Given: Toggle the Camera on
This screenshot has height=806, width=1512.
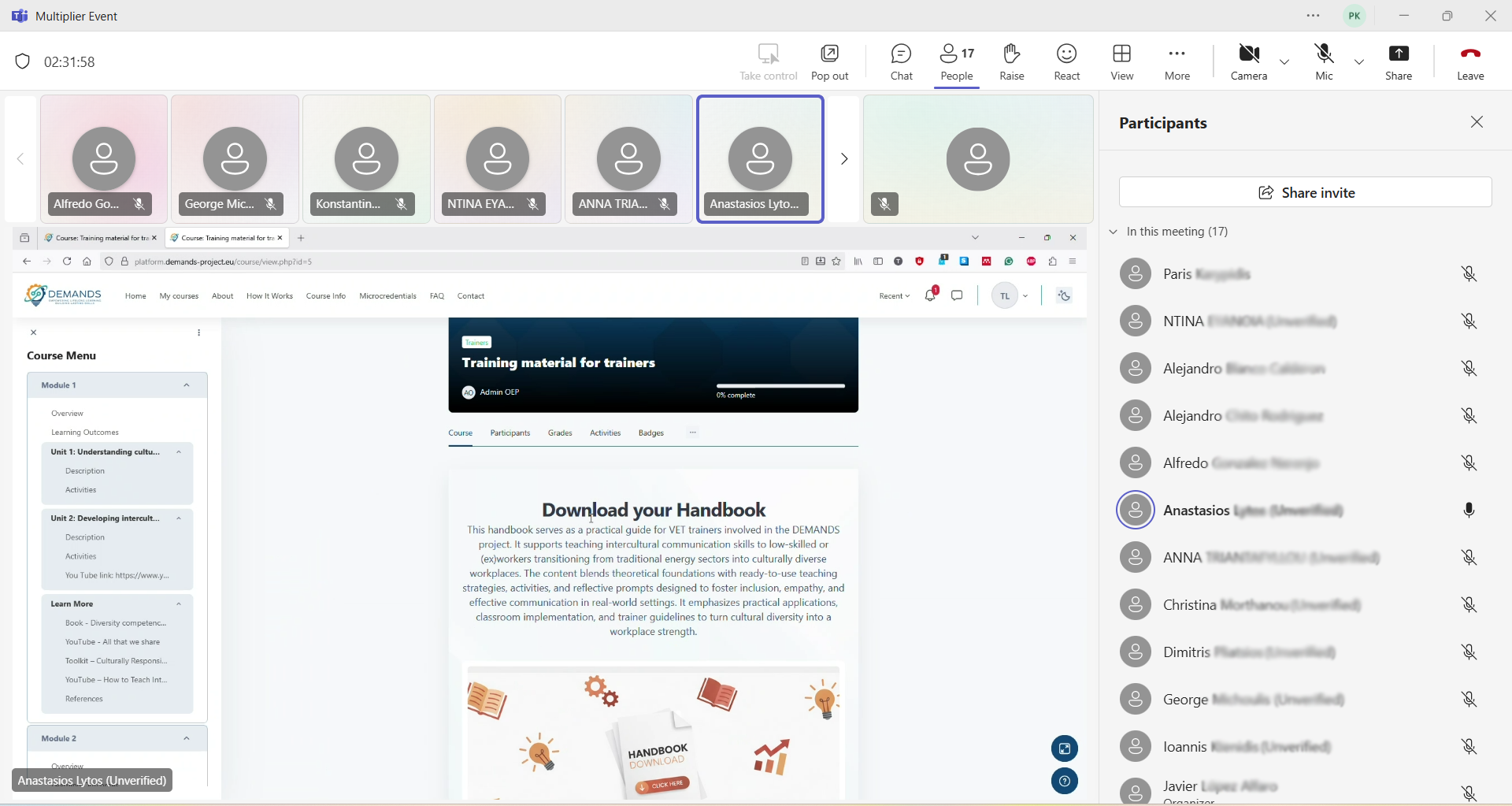Looking at the screenshot, I should tap(1249, 62).
